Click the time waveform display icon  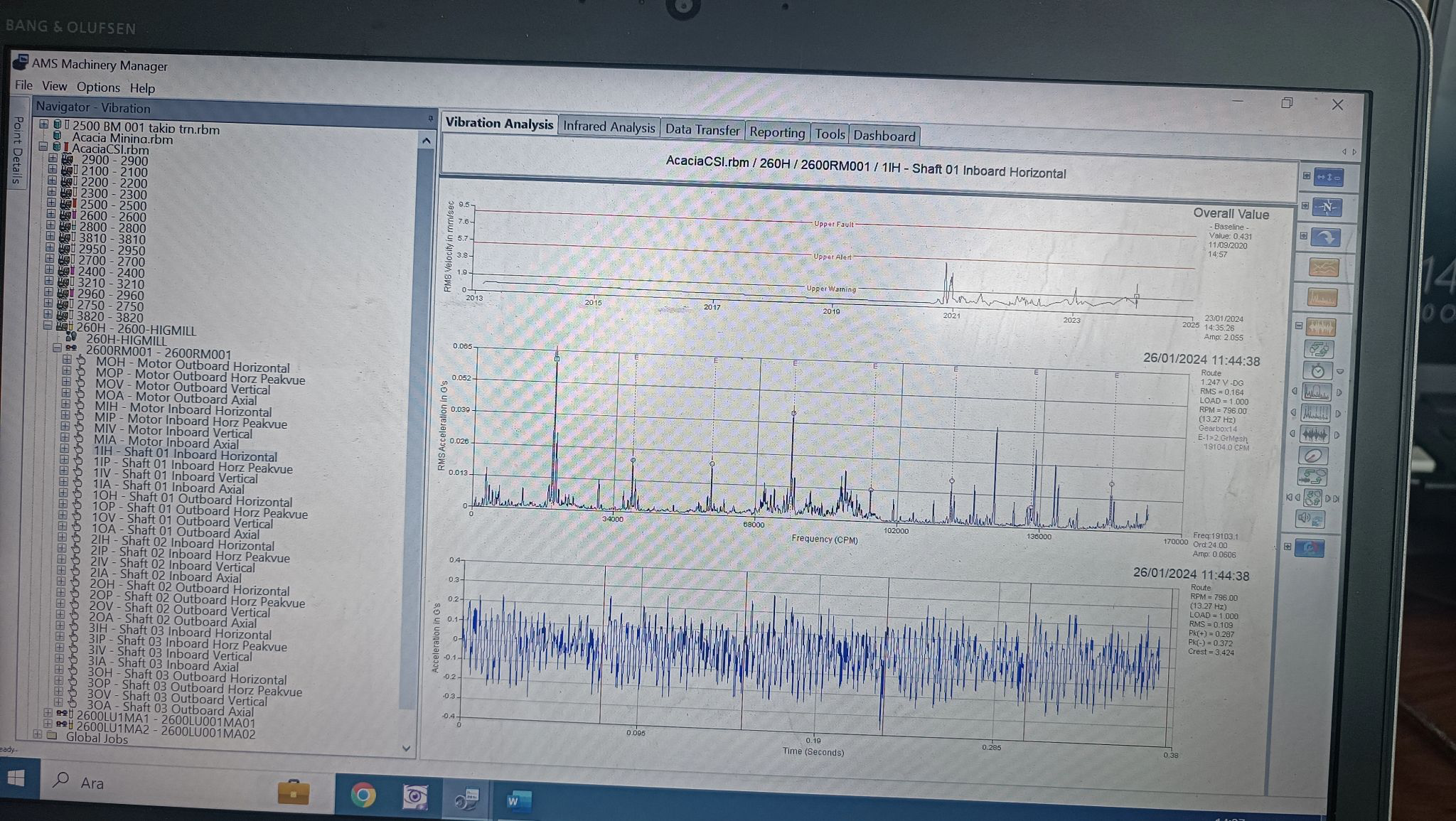tap(1314, 434)
